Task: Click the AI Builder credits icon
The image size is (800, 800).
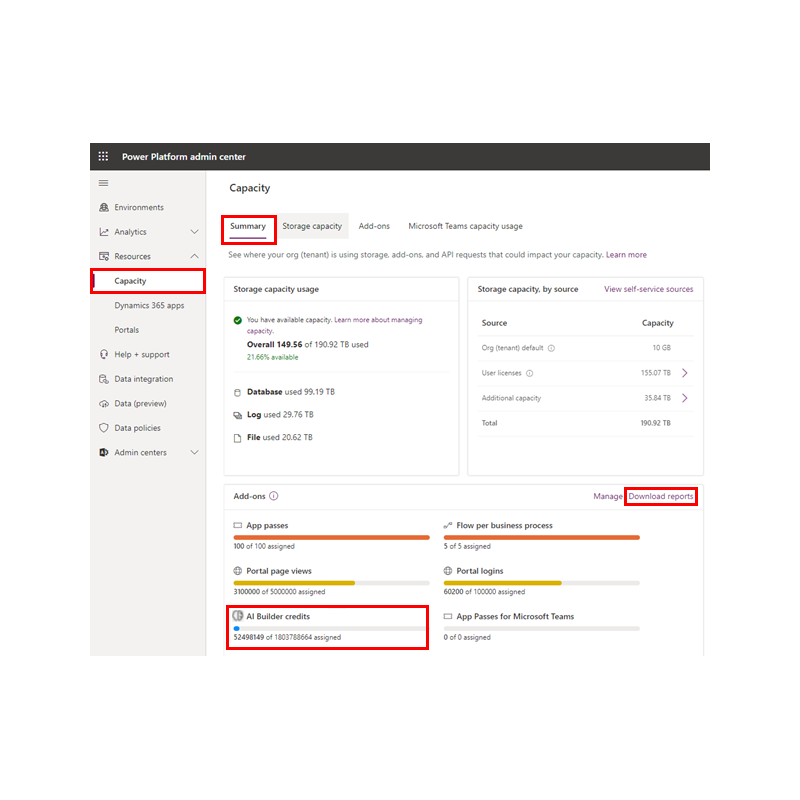Action: pyautogui.click(x=238, y=616)
